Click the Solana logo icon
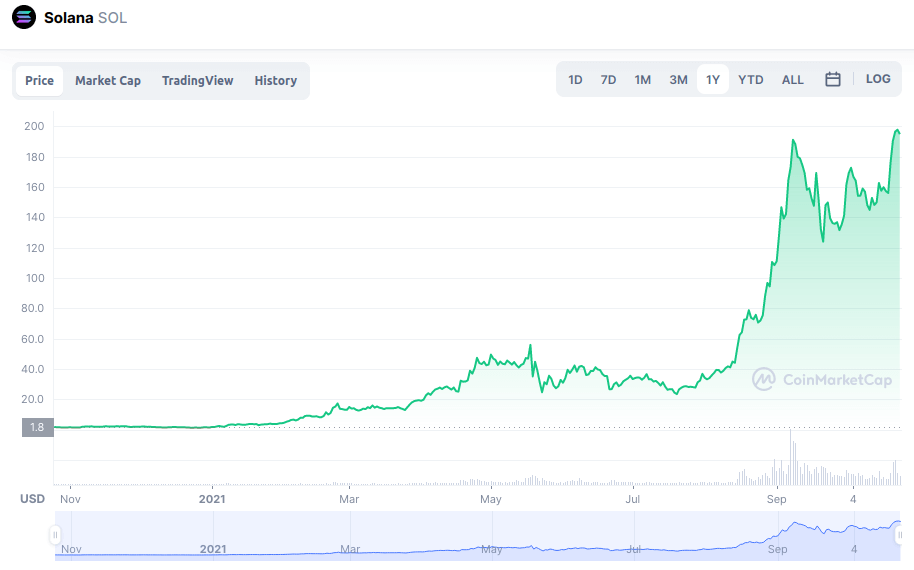Image resolution: width=914 pixels, height=570 pixels. pyautogui.click(x=24, y=18)
